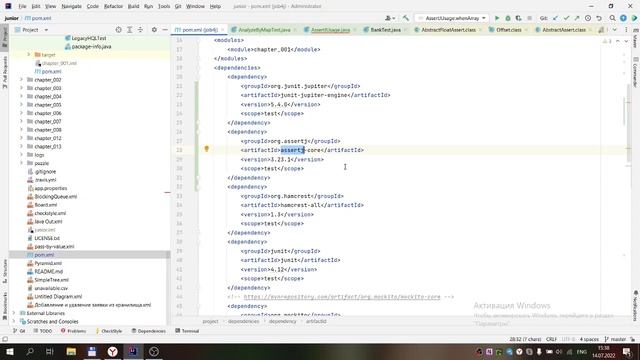
Task: Show hidden editor tabs dropdown arrow
Action: coord(614,30)
